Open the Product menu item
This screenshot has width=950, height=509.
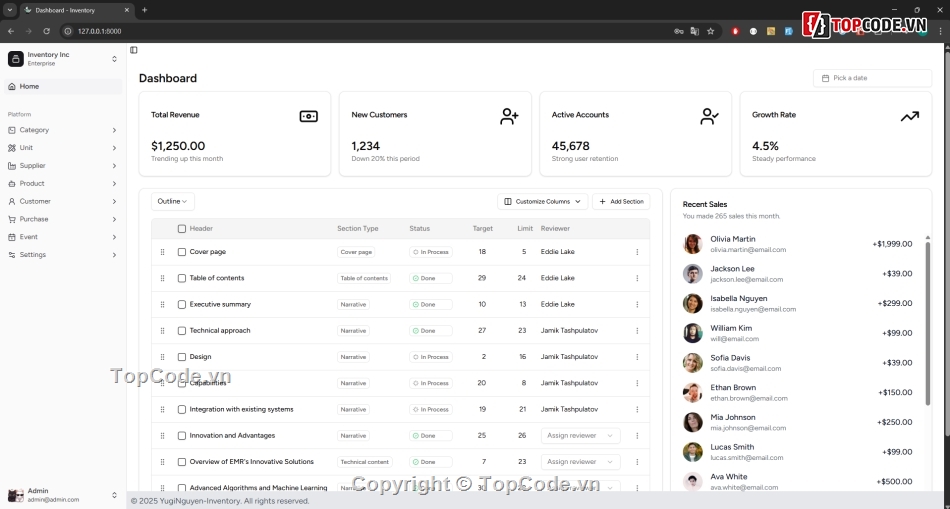(x=63, y=184)
